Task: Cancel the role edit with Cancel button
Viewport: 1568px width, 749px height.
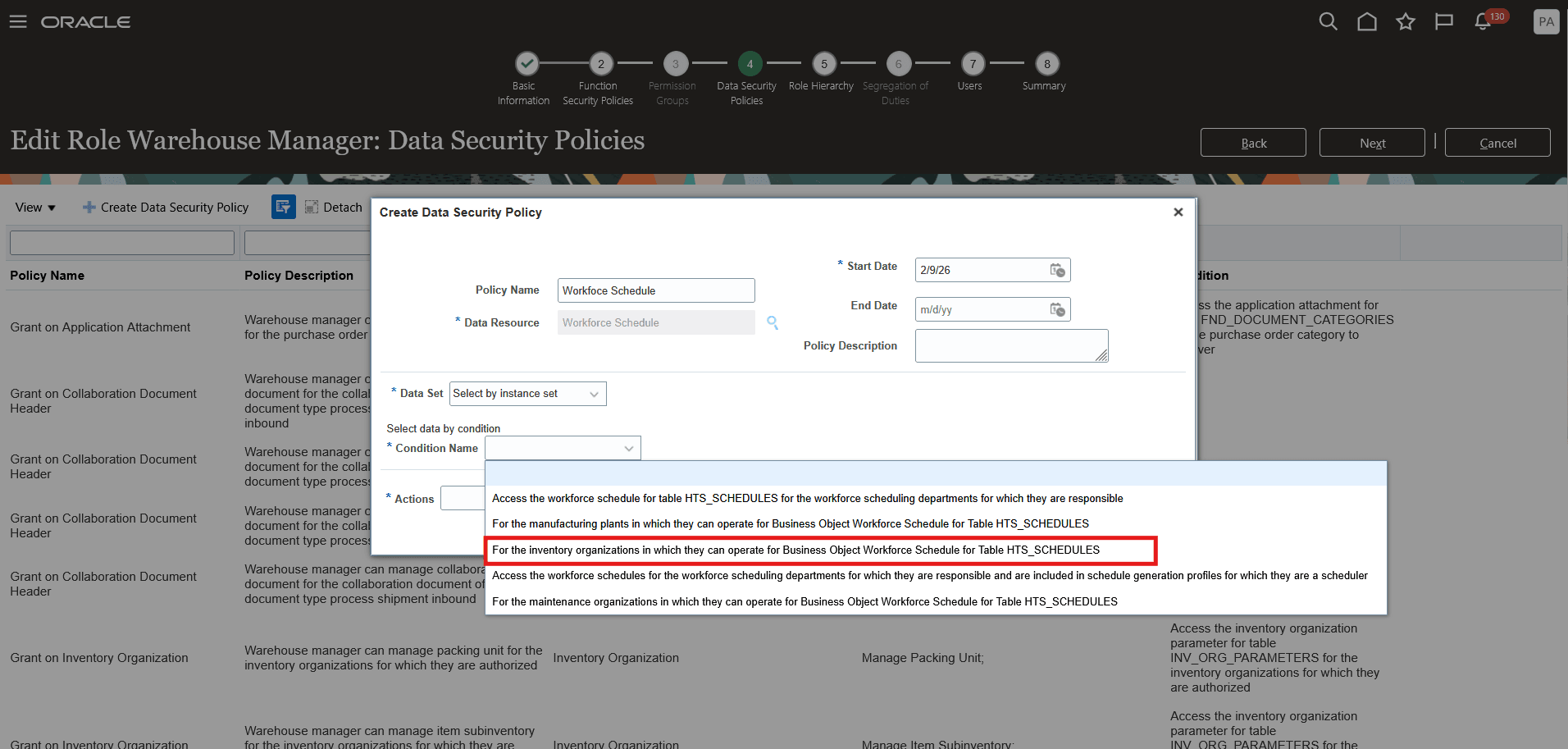Action: (1497, 142)
